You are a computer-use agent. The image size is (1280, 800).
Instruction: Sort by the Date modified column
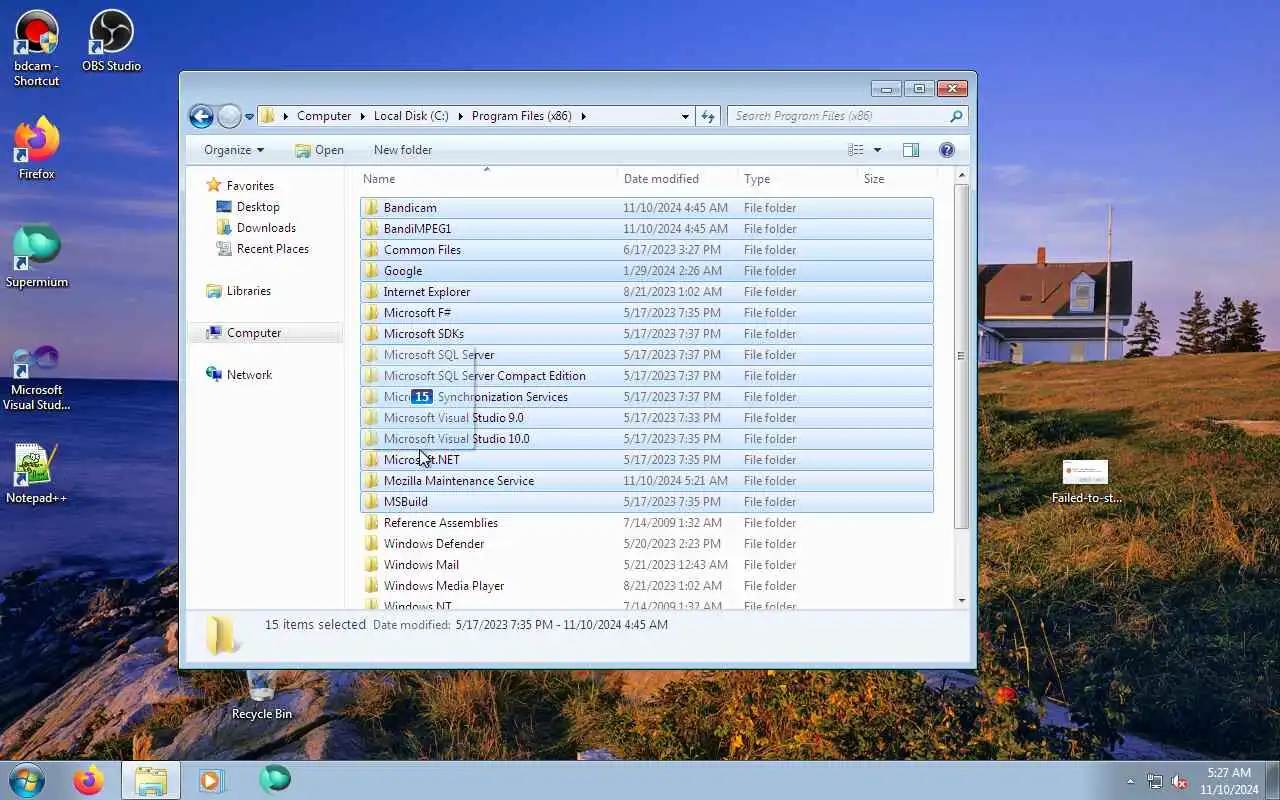coord(678,179)
